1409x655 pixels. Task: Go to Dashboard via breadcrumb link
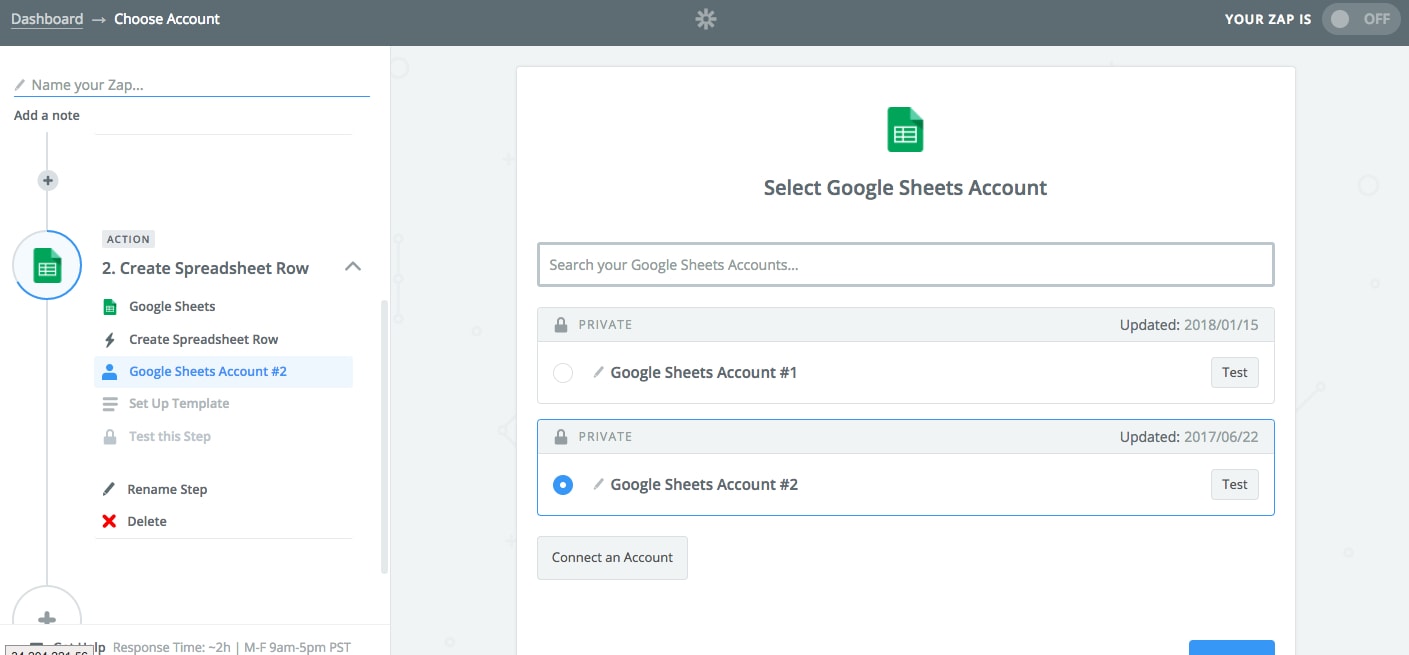click(47, 19)
